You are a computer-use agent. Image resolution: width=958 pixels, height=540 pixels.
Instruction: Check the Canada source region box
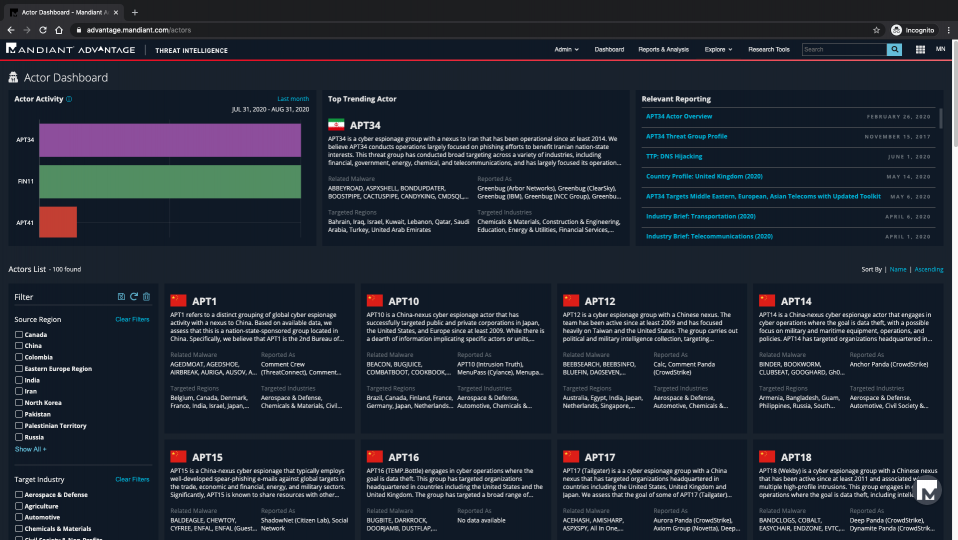(x=19, y=335)
